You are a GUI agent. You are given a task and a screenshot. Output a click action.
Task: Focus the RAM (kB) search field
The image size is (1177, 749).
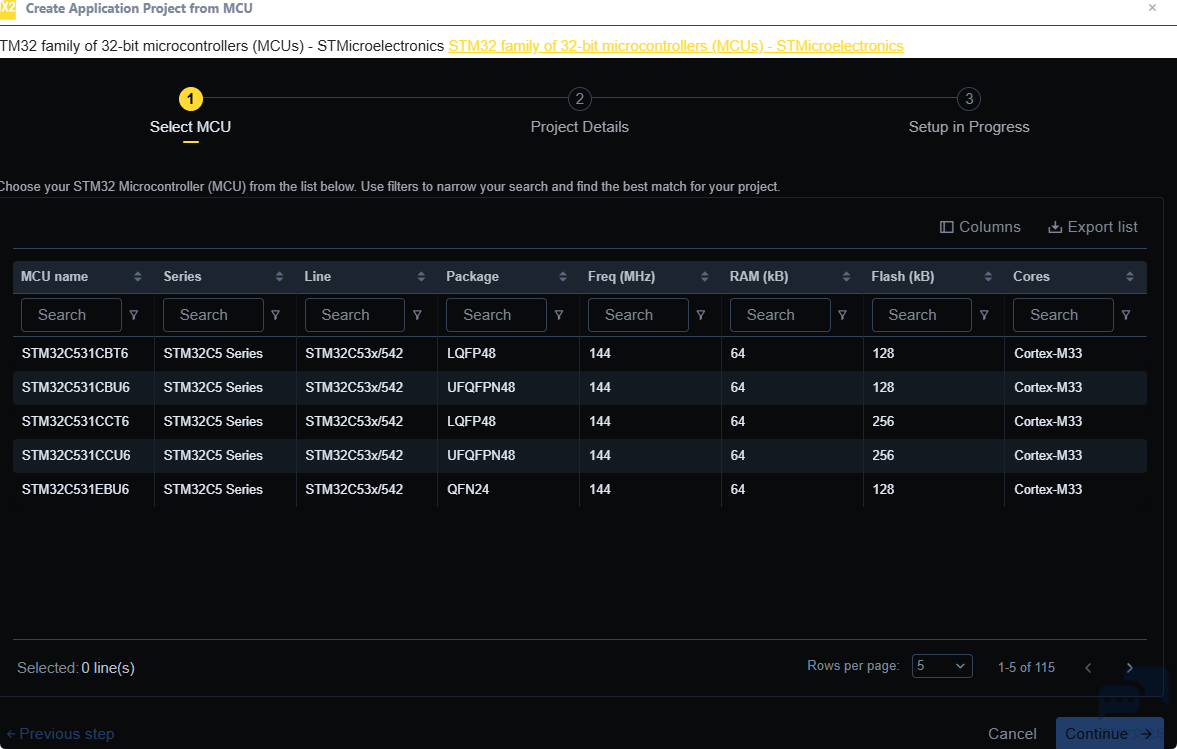click(780, 315)
